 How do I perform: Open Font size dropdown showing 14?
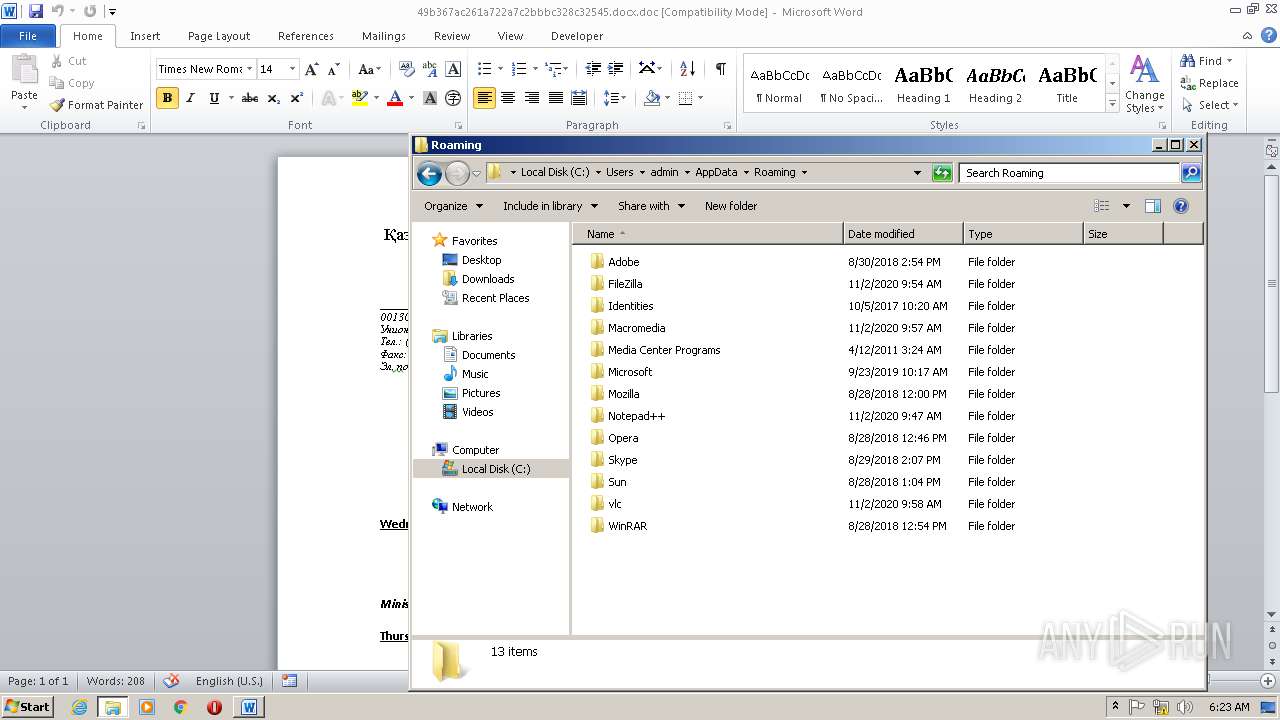pos(292,69)
